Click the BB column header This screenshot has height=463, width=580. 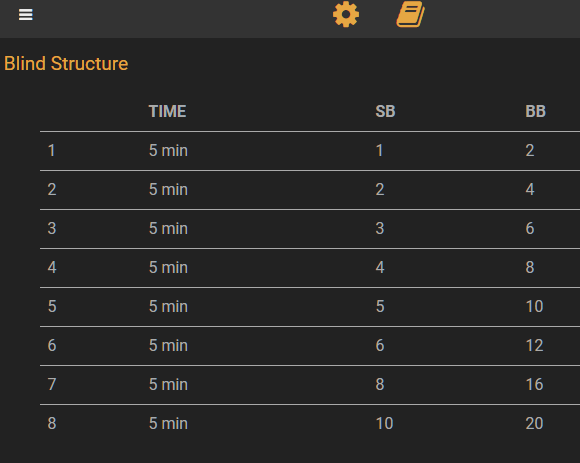tap(535, 111)
